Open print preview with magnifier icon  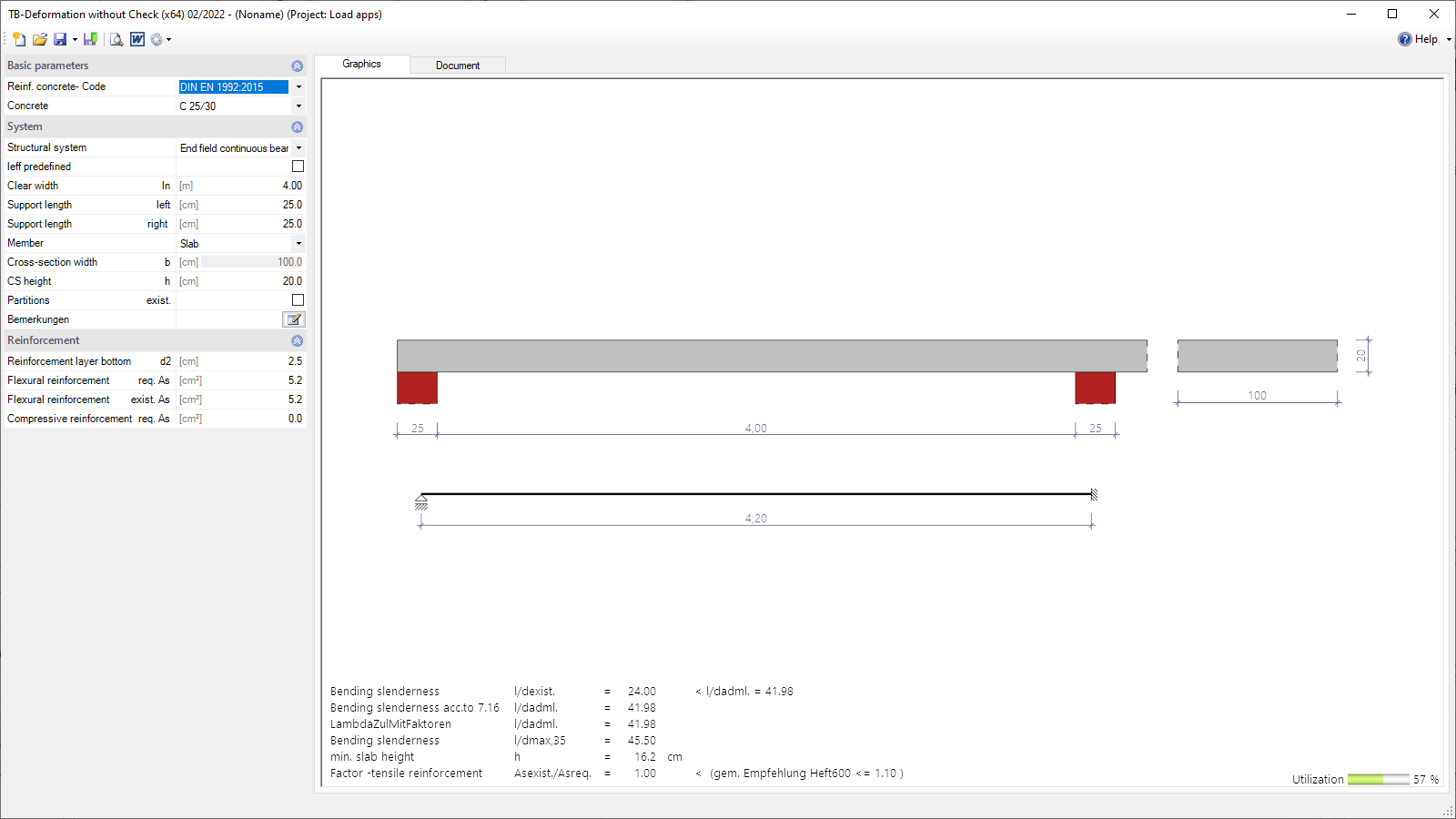tap(116, 39)
